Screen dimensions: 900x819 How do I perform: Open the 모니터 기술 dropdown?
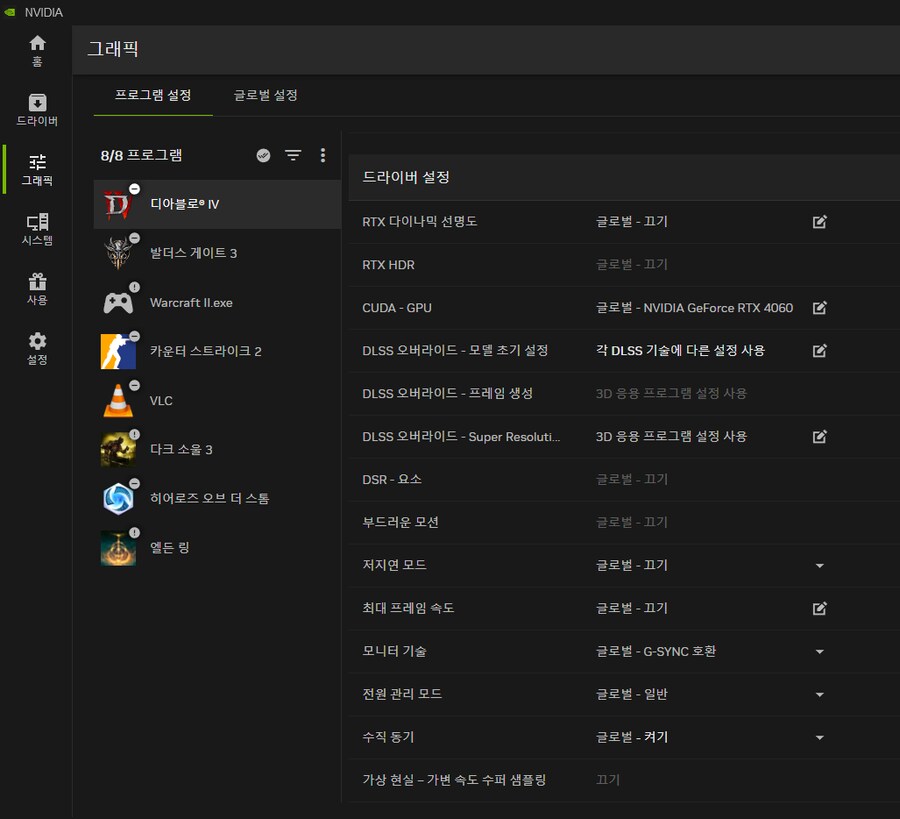click(x=820, y=651)
